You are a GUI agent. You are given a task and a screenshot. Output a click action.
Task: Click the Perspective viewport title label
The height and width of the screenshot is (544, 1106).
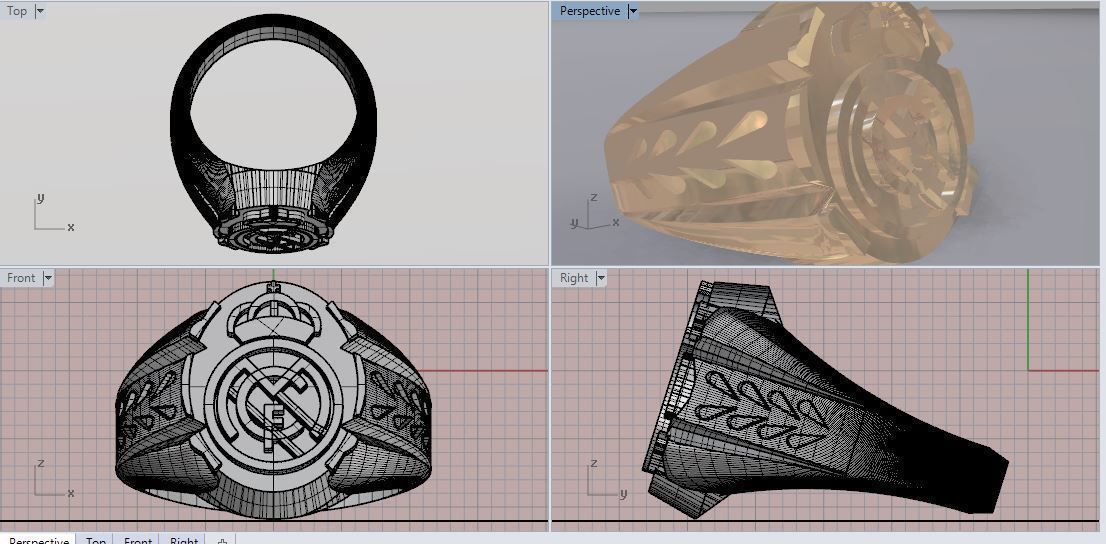click(x=590, y=11)
